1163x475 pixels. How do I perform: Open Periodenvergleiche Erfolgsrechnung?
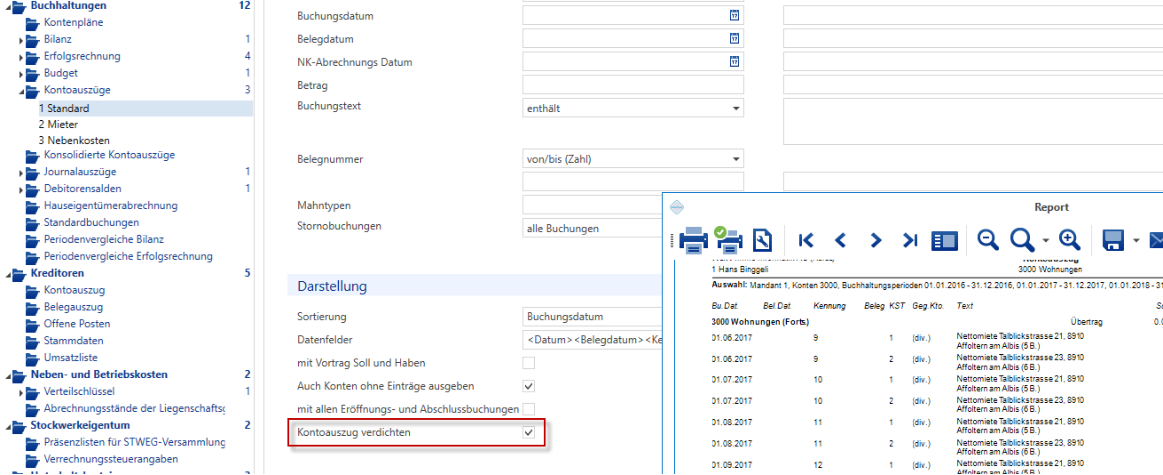[x=128, y=257]
